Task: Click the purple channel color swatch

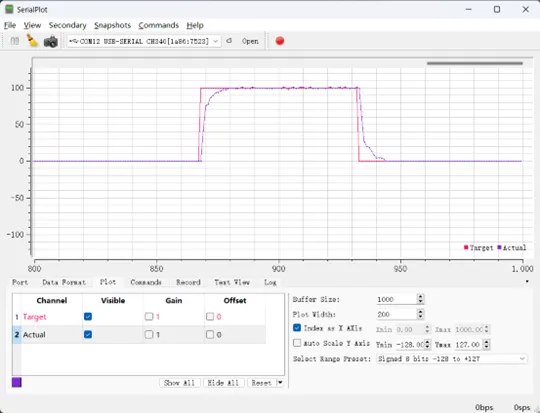Action: (17, 382)
